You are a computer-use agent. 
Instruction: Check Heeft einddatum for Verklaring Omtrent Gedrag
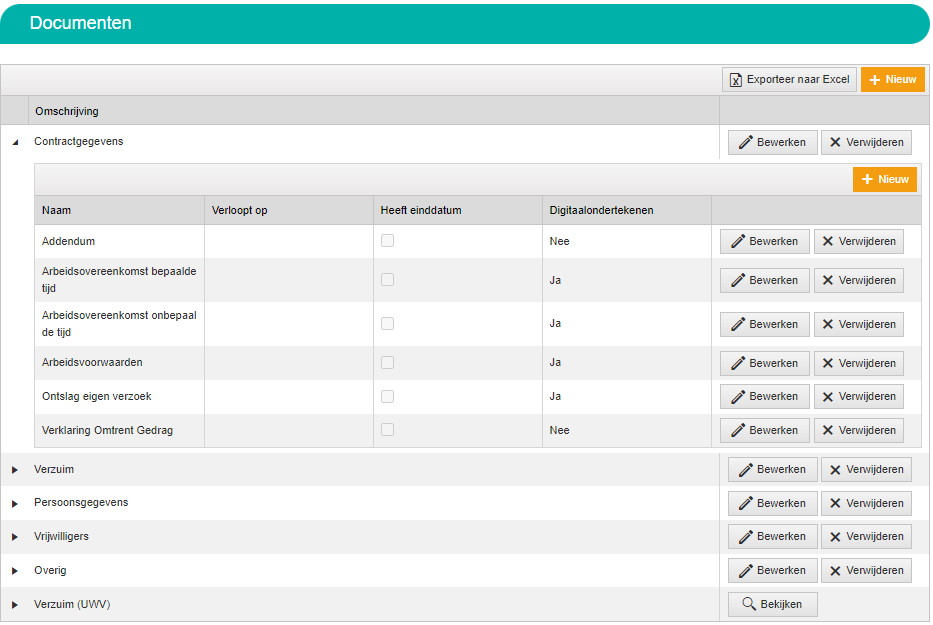pyautogui.click(x=387, y=430)
